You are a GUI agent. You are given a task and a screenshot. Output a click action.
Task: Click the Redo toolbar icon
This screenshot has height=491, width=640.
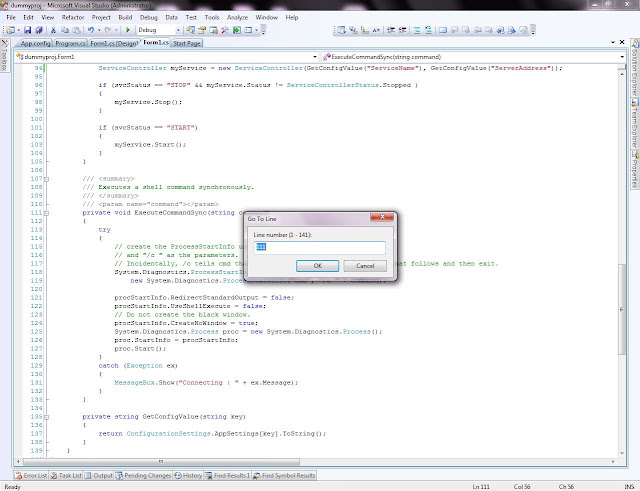(x=108, y=30)
